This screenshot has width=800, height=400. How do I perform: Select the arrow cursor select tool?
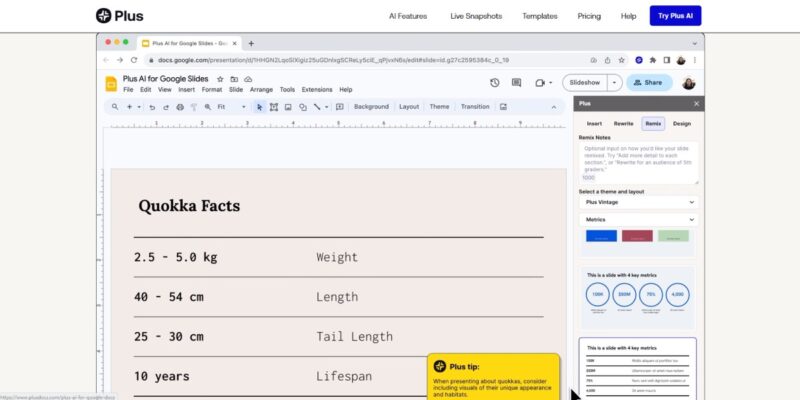260,107
